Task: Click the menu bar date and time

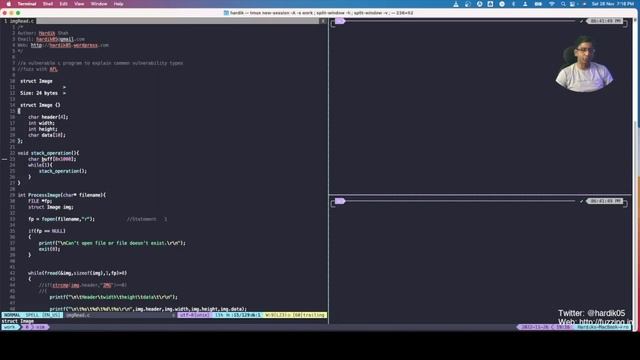Action: click(613, 4)
